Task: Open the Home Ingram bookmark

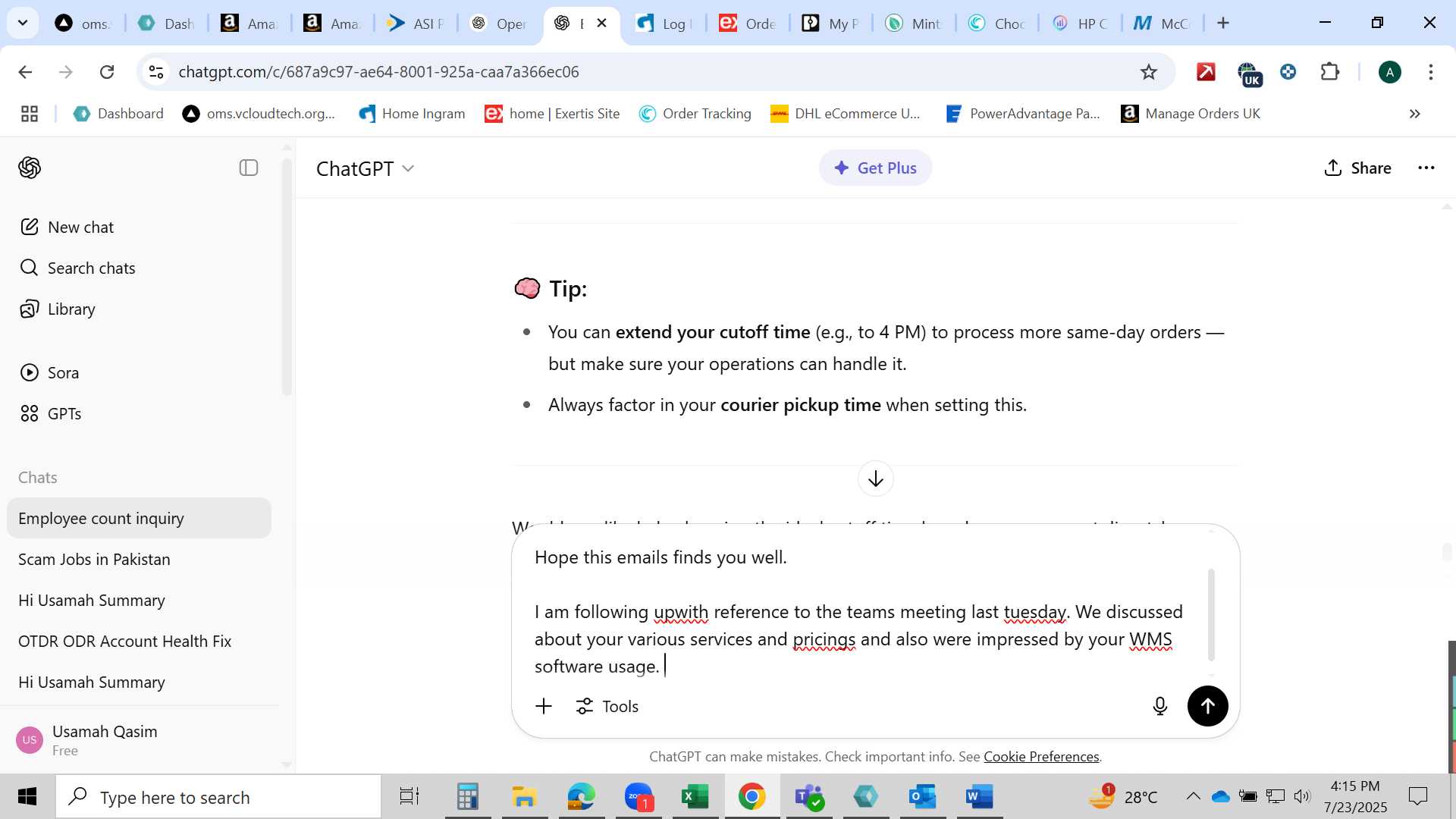Action: (x=412, y=114)
